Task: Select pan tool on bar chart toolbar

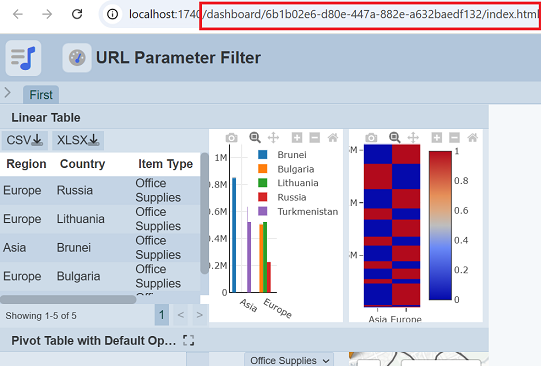Action: pos(273,138)
